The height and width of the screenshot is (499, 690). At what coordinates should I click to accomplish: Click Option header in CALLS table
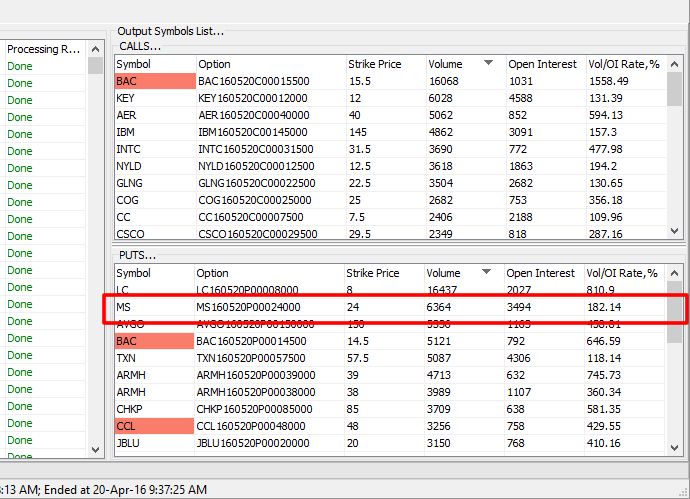(x=271, y=64)
